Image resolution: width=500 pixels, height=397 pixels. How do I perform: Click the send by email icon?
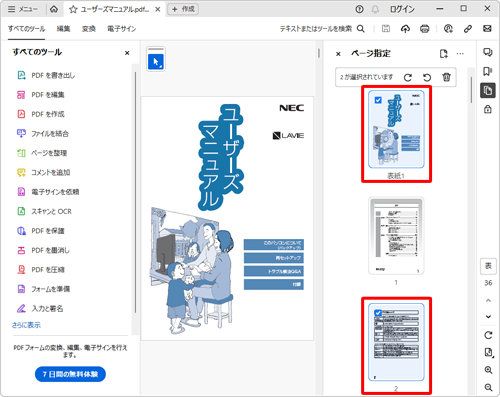487,29
